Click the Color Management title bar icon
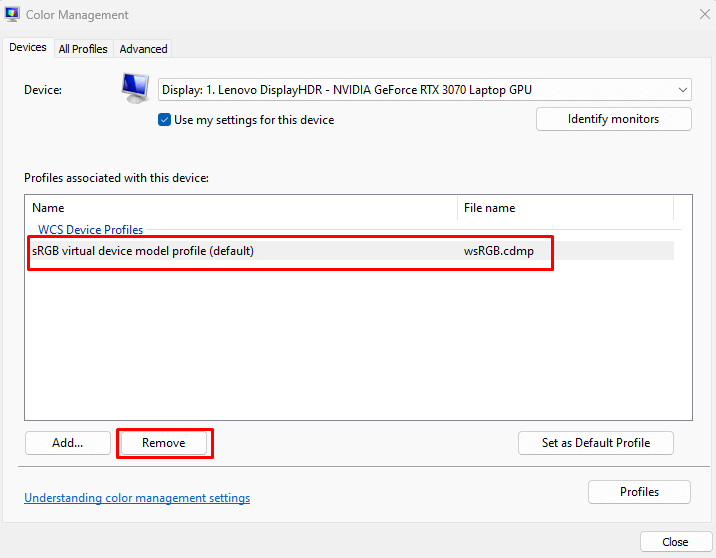The width and height of the screenshot is (716, 558). tap(13, 15)
